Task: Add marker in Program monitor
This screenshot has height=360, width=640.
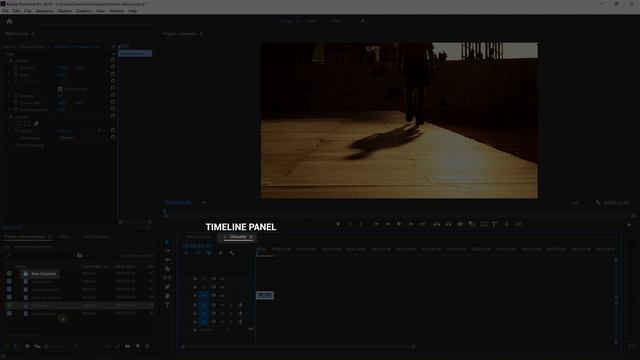Action: coord(338,224)
